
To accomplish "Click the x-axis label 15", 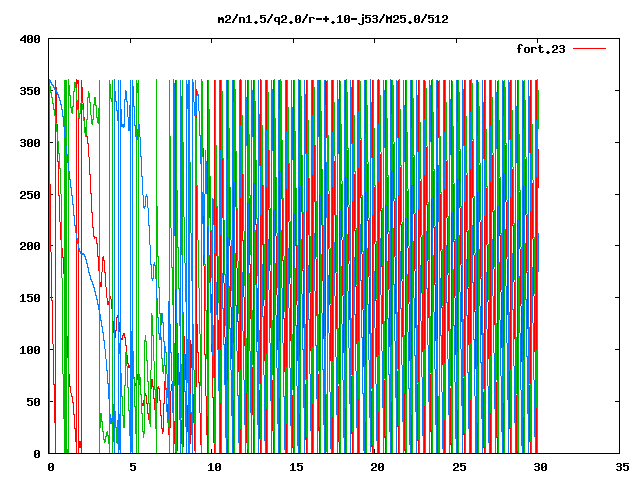I will pos(296,467).
